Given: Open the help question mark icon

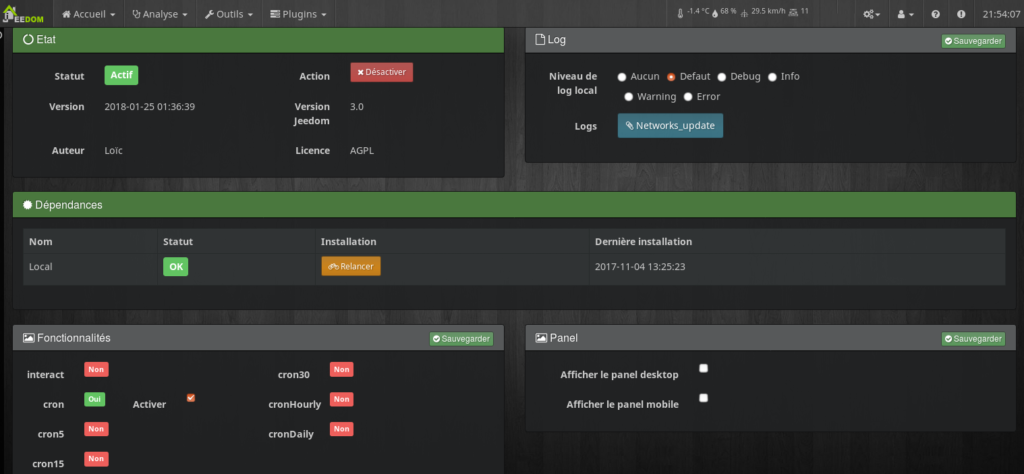Looking at the screenshot, I should tap(935, 15).
